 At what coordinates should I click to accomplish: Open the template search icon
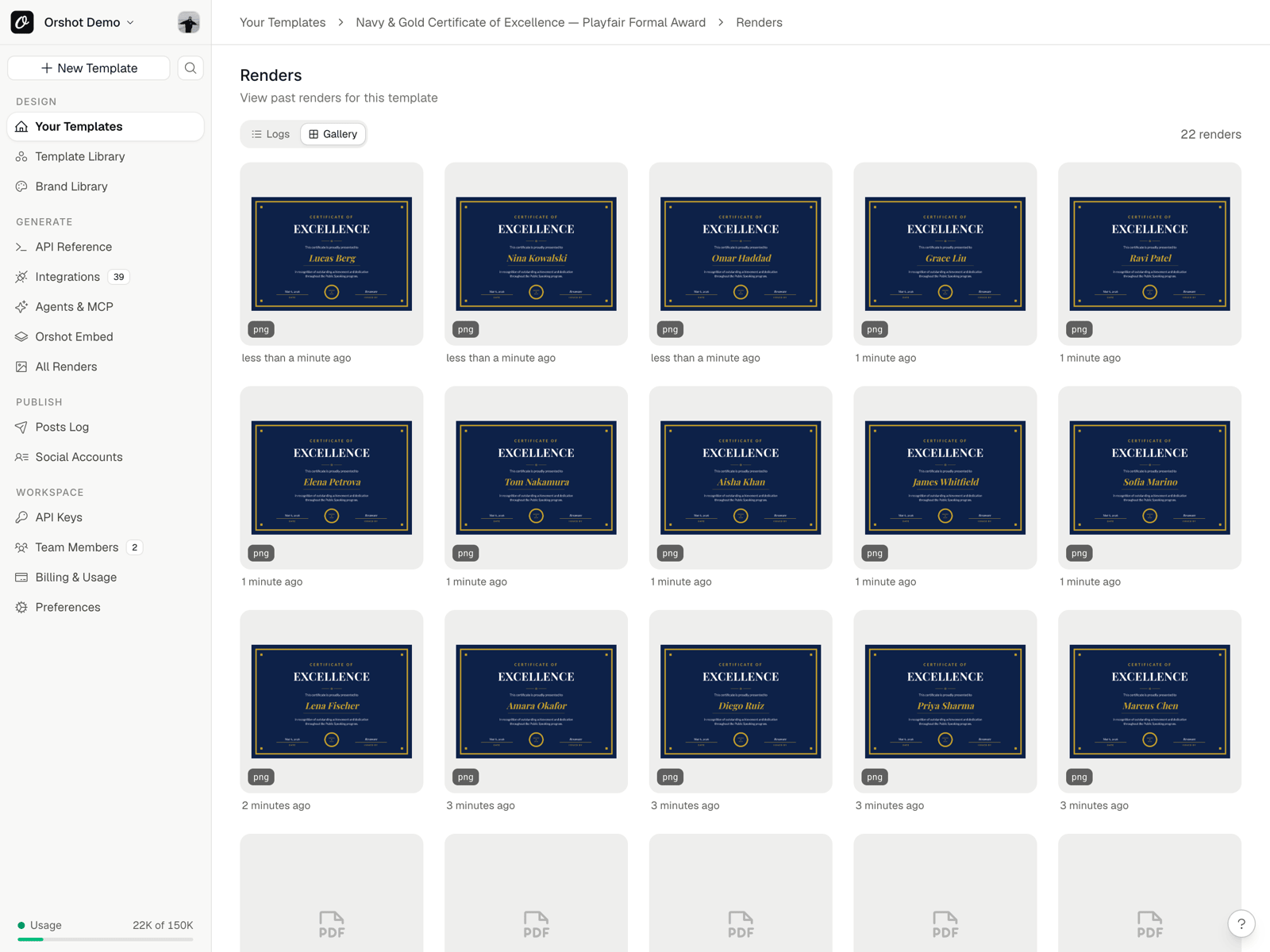(190, 68)
